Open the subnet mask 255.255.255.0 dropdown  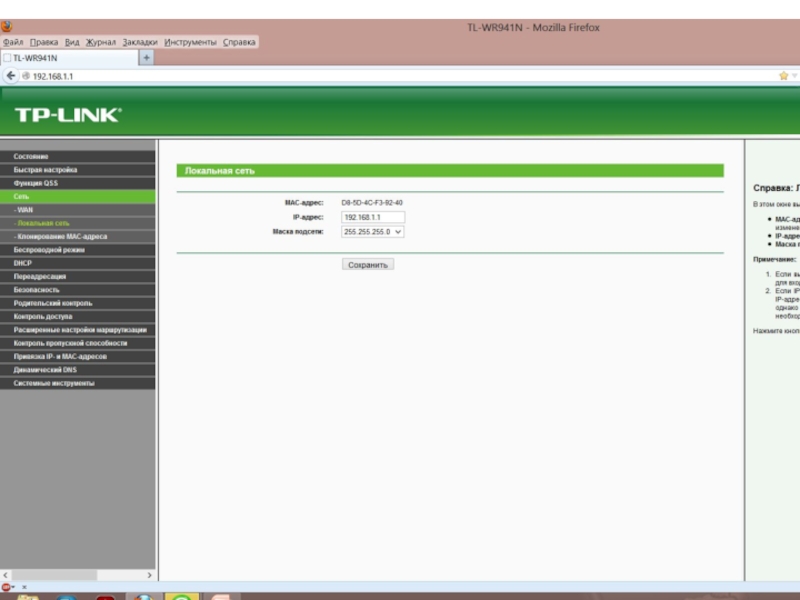point(372,232)
